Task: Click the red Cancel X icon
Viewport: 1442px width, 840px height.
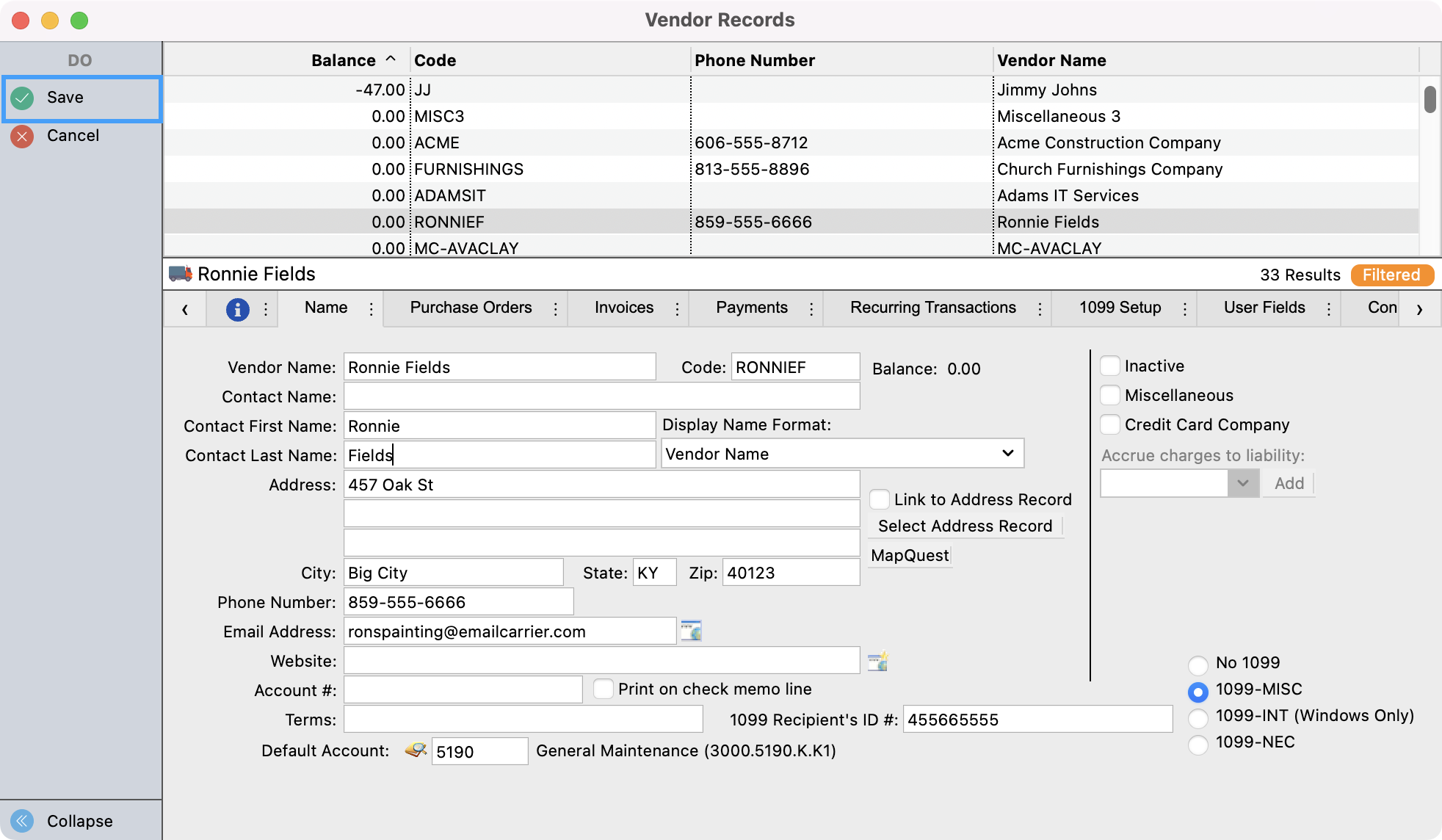Action: 23,136
